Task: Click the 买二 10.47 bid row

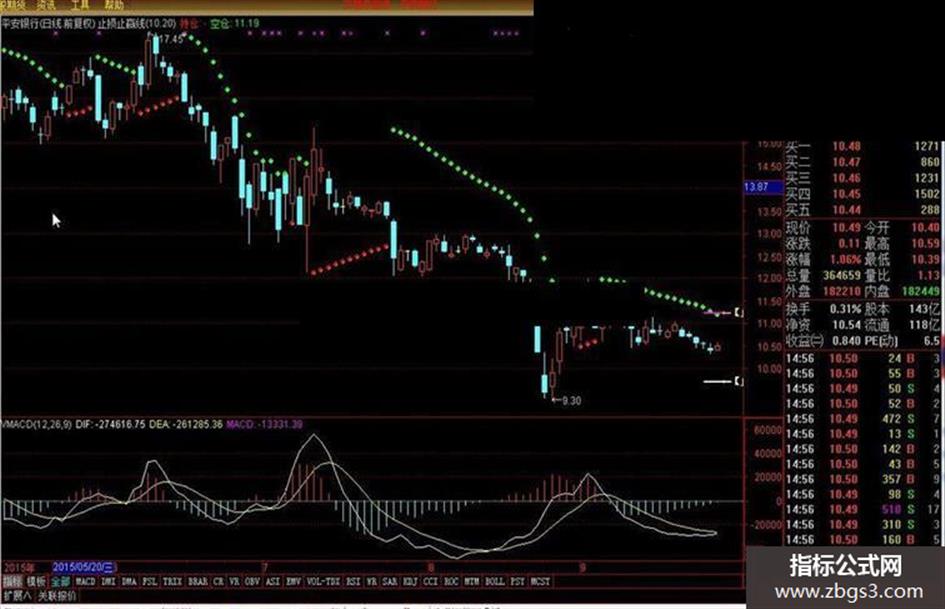Action: coord(862,162)
